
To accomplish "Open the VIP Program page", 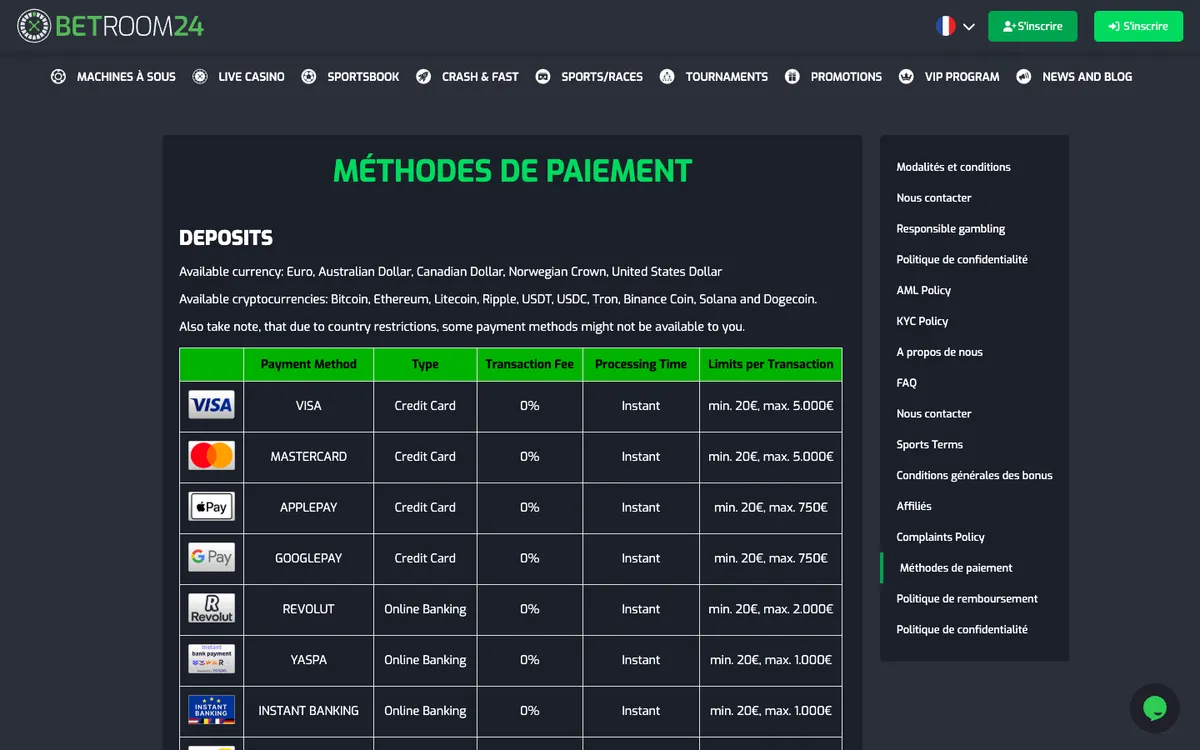I will (x=962, y=76).
